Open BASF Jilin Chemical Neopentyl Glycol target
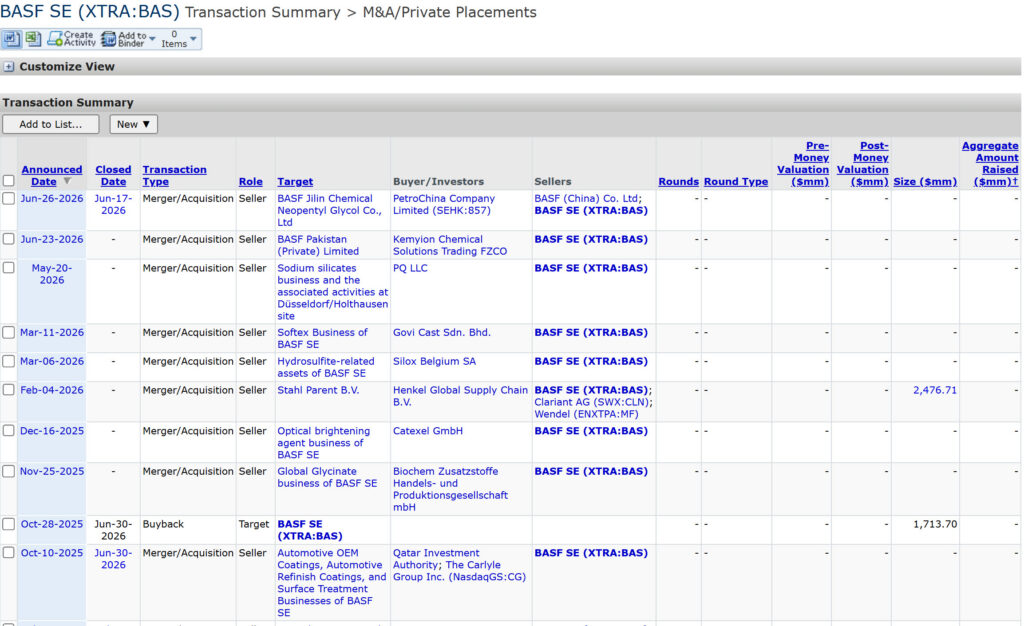Screen dimensions: 1024x626 [329, 210]
